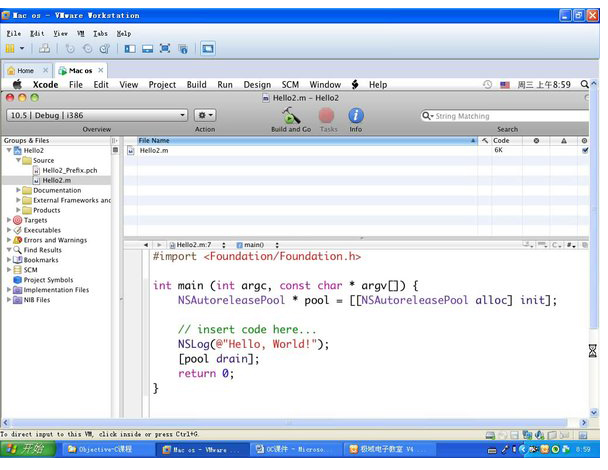Click VMware show sidebar icon
The image size is (608, 470).
click(x=130, y=49)
